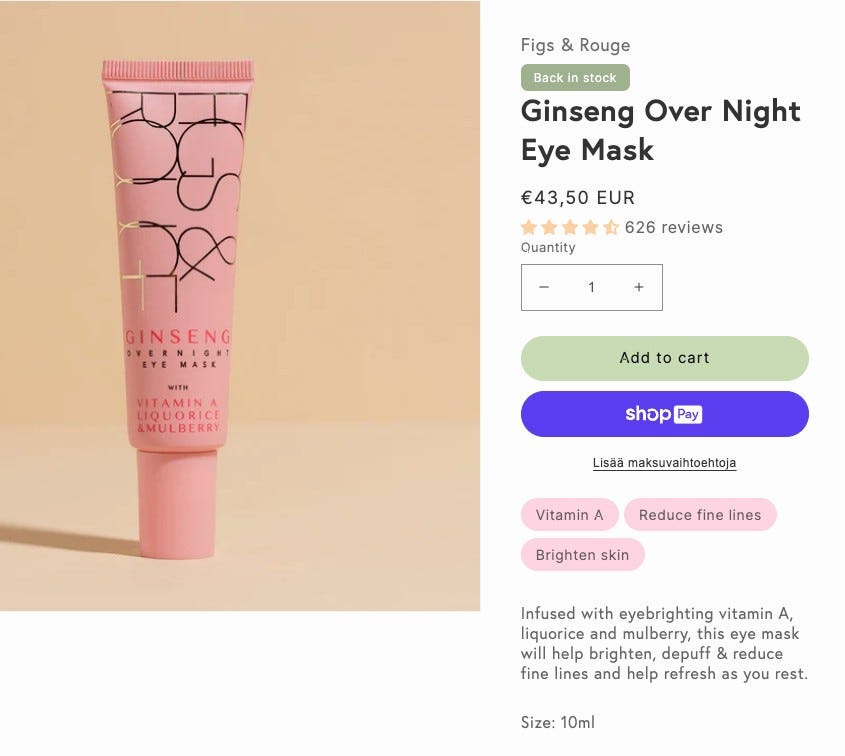
Task: Click the half-filled fifth rating star
Action: 610,227
